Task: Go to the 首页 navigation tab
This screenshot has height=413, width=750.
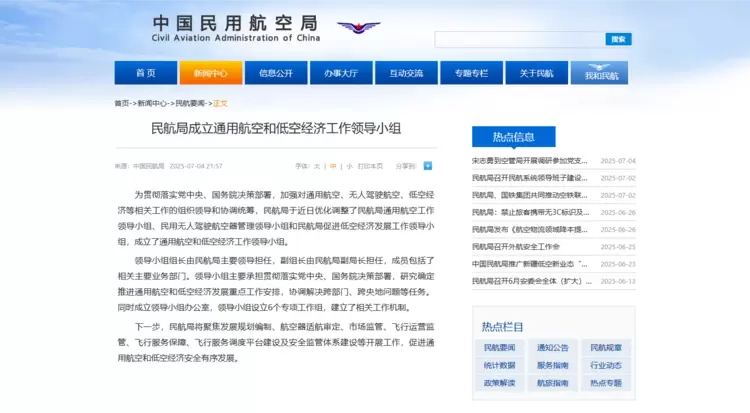Action: point(146,73)
